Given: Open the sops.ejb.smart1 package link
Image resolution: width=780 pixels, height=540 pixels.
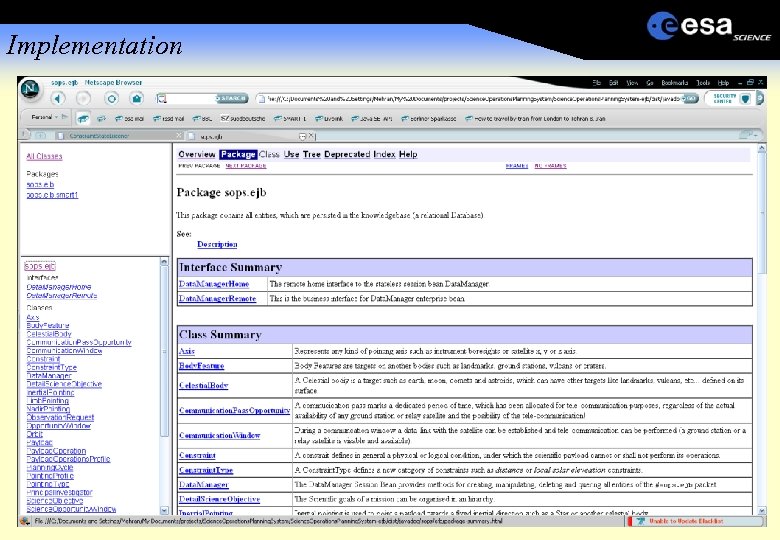Looking at the screenshot, I should click(52, 195).
